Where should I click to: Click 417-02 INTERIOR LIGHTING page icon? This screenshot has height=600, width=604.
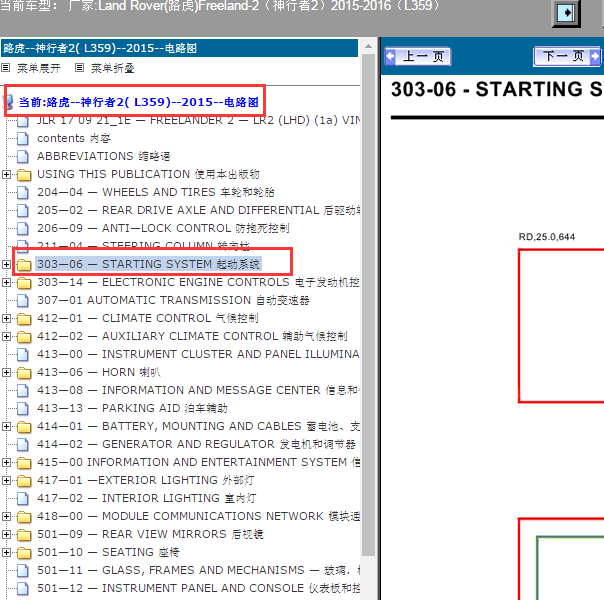pos(23,498)
